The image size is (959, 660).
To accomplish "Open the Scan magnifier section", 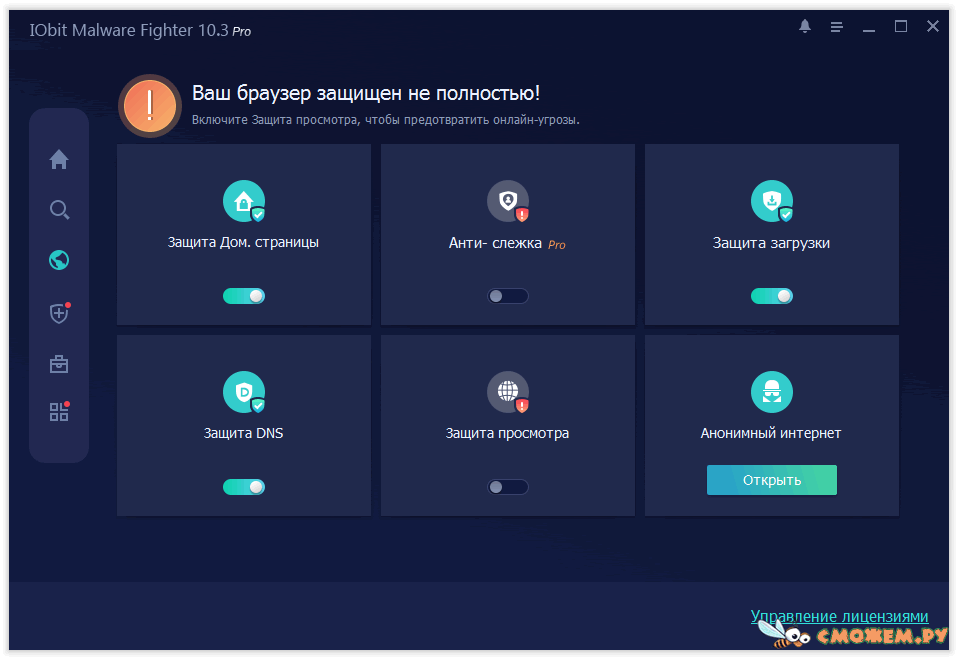I will pos(59,210).
